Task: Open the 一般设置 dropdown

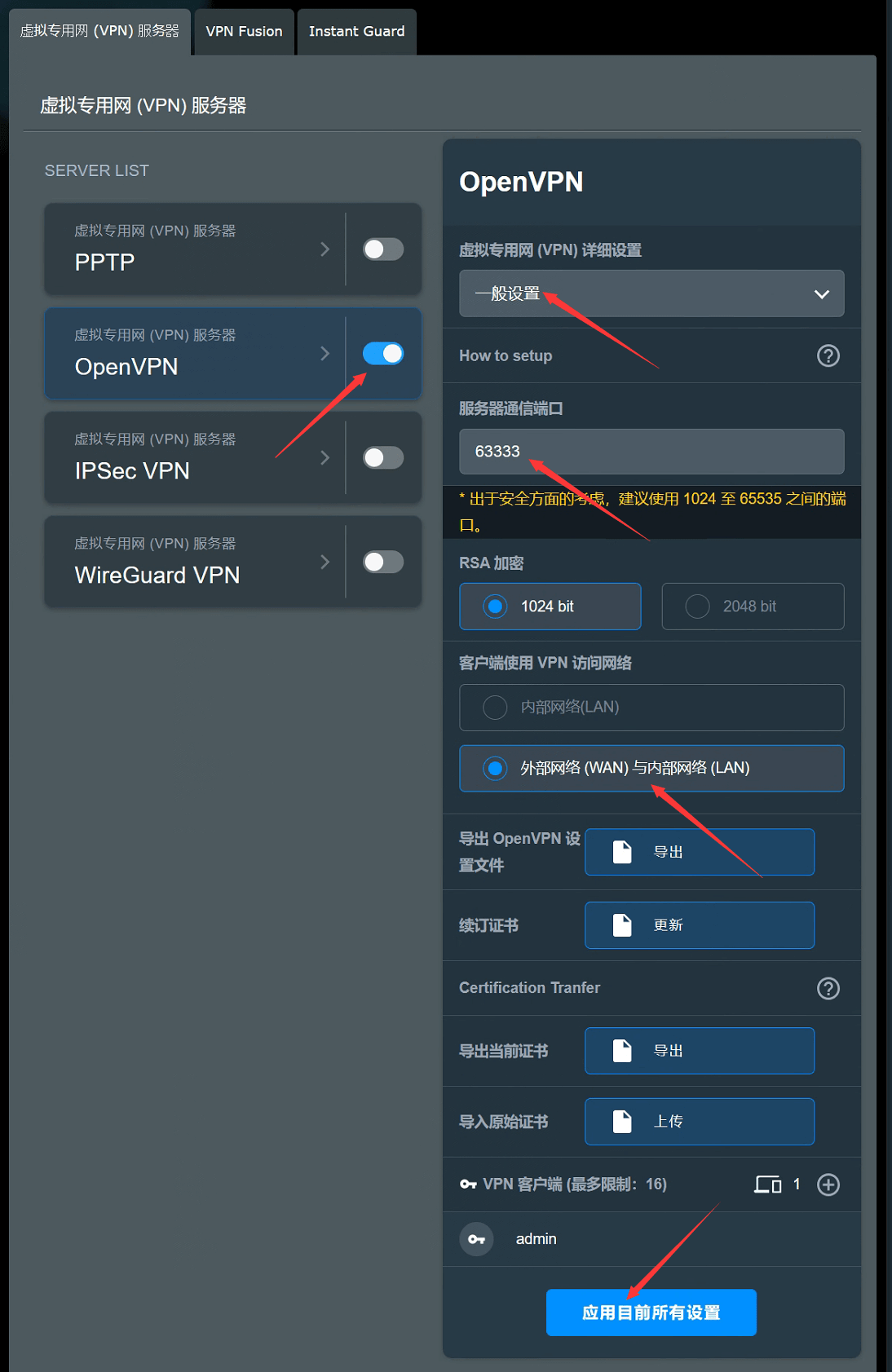Action: click(x=651, y=293)
